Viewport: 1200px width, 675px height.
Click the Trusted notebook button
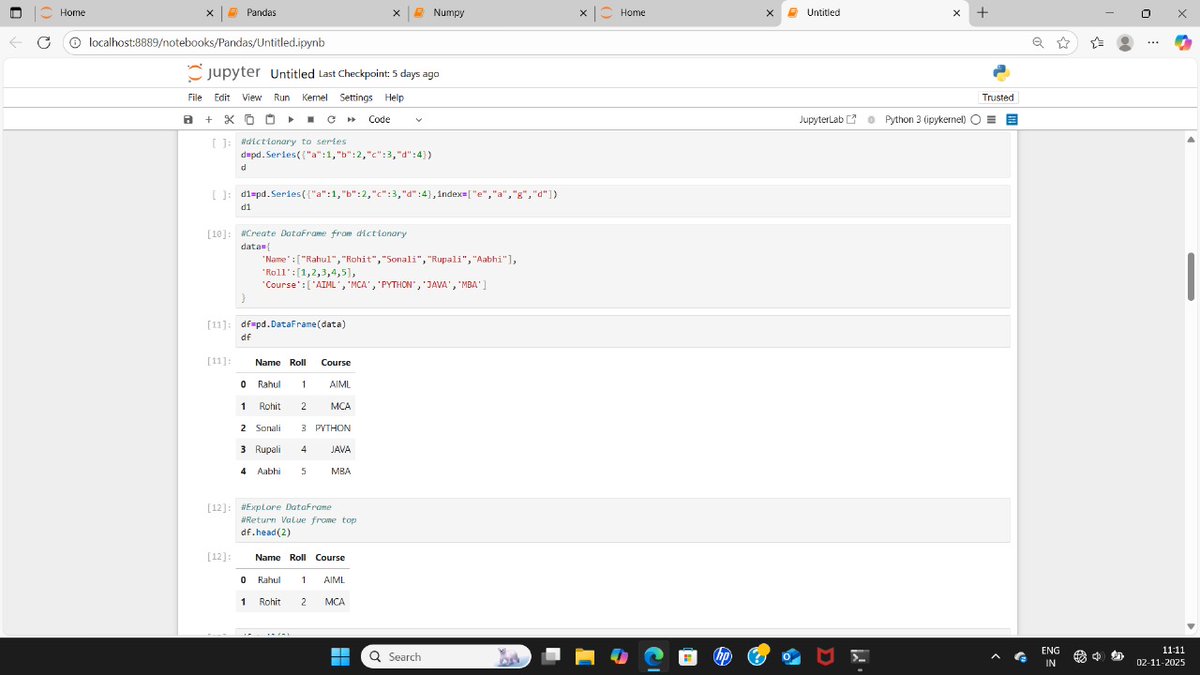(x=997, y=97)
